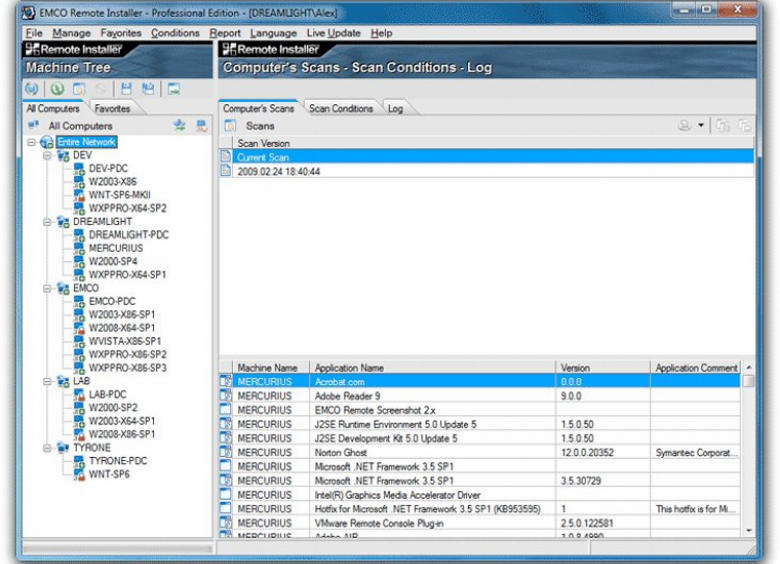
Task: Open the File menu
Action: [34, 33]
